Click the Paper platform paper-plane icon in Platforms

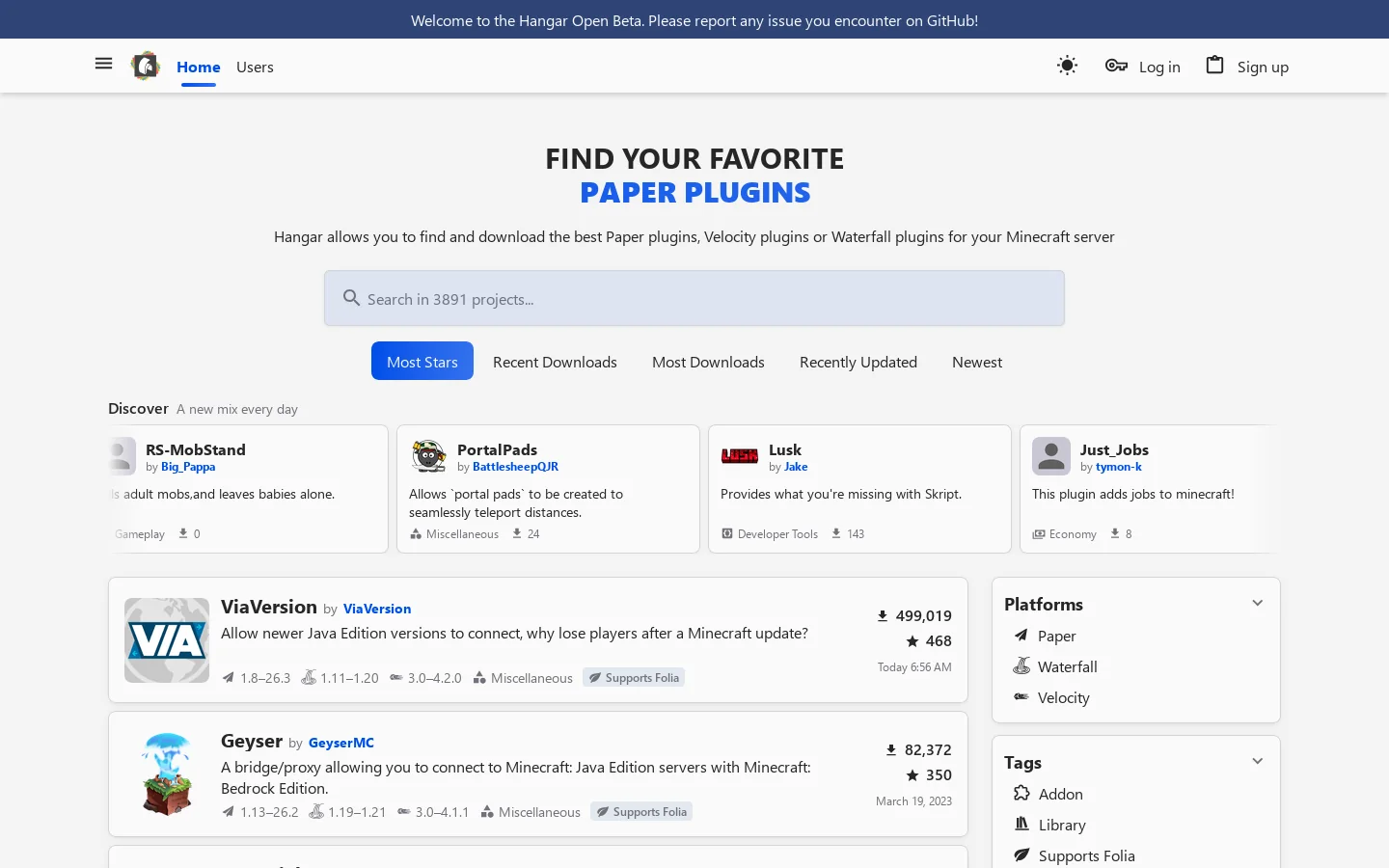click(1021, 636)
